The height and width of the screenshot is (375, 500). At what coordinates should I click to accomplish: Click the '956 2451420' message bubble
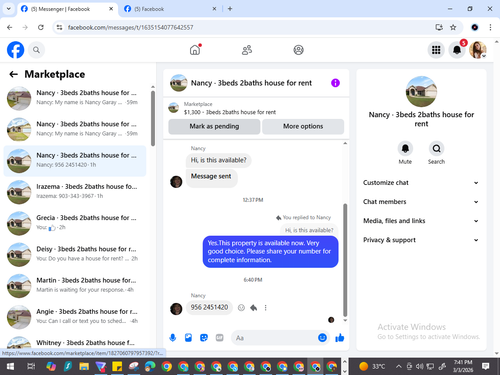[209, 307]
